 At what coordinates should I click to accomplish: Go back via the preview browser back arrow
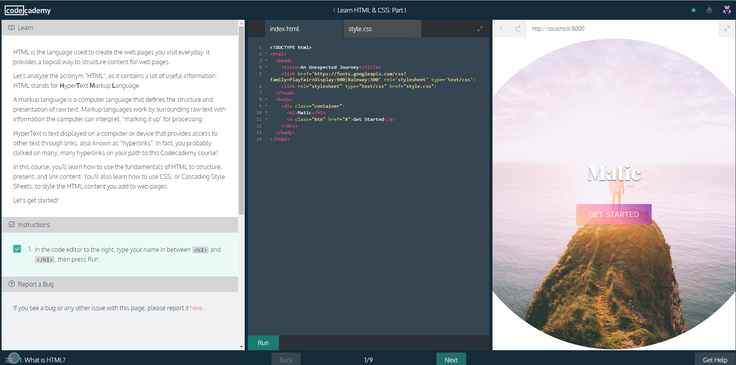point(501,29)
